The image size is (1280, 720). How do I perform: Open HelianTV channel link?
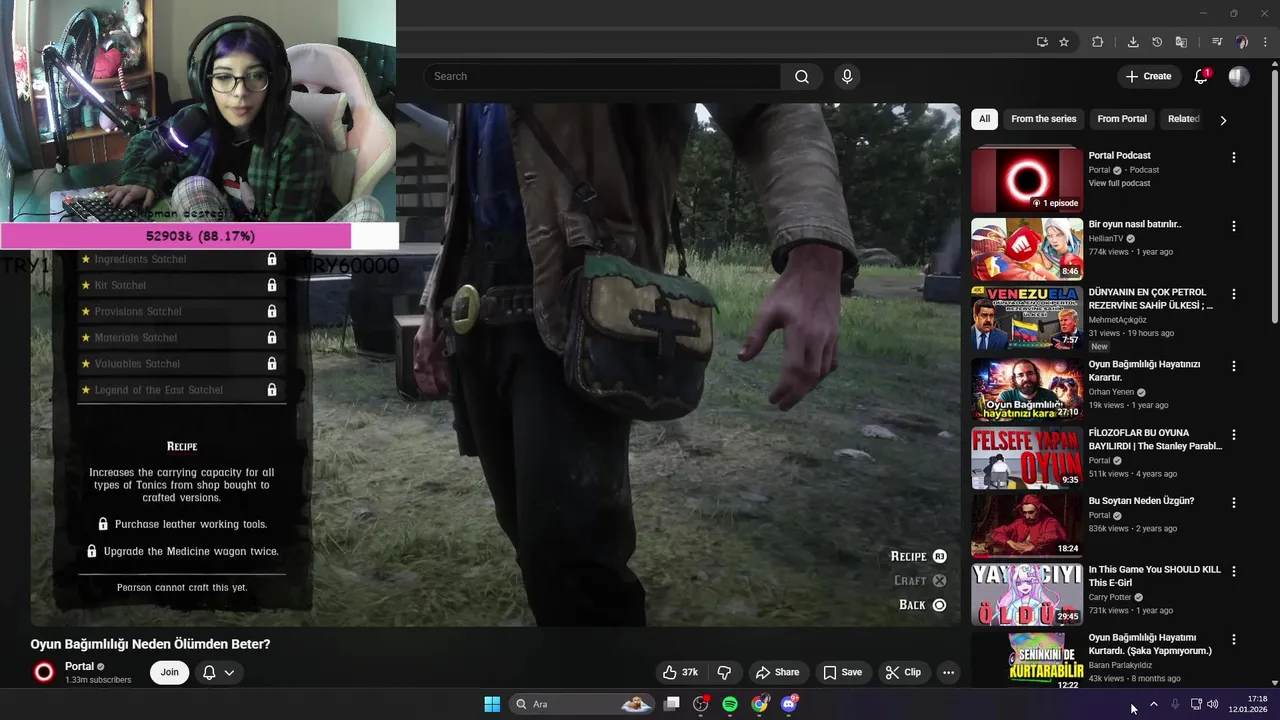(x=1107, y=239)
